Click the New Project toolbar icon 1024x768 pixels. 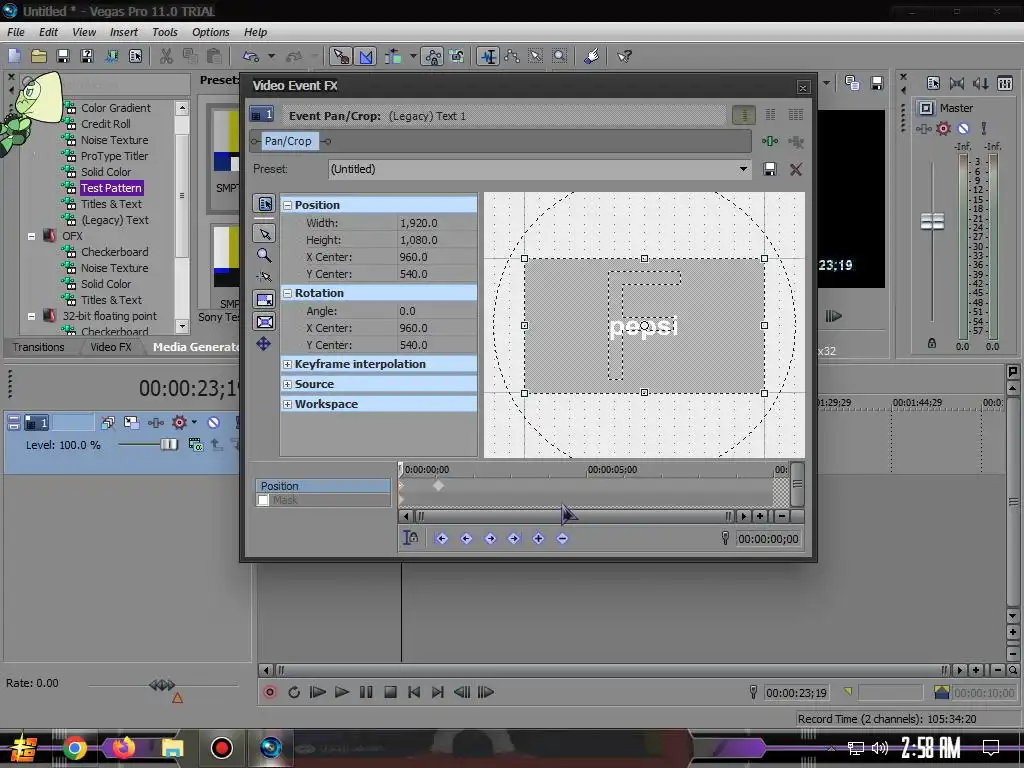tap(14, 56)
